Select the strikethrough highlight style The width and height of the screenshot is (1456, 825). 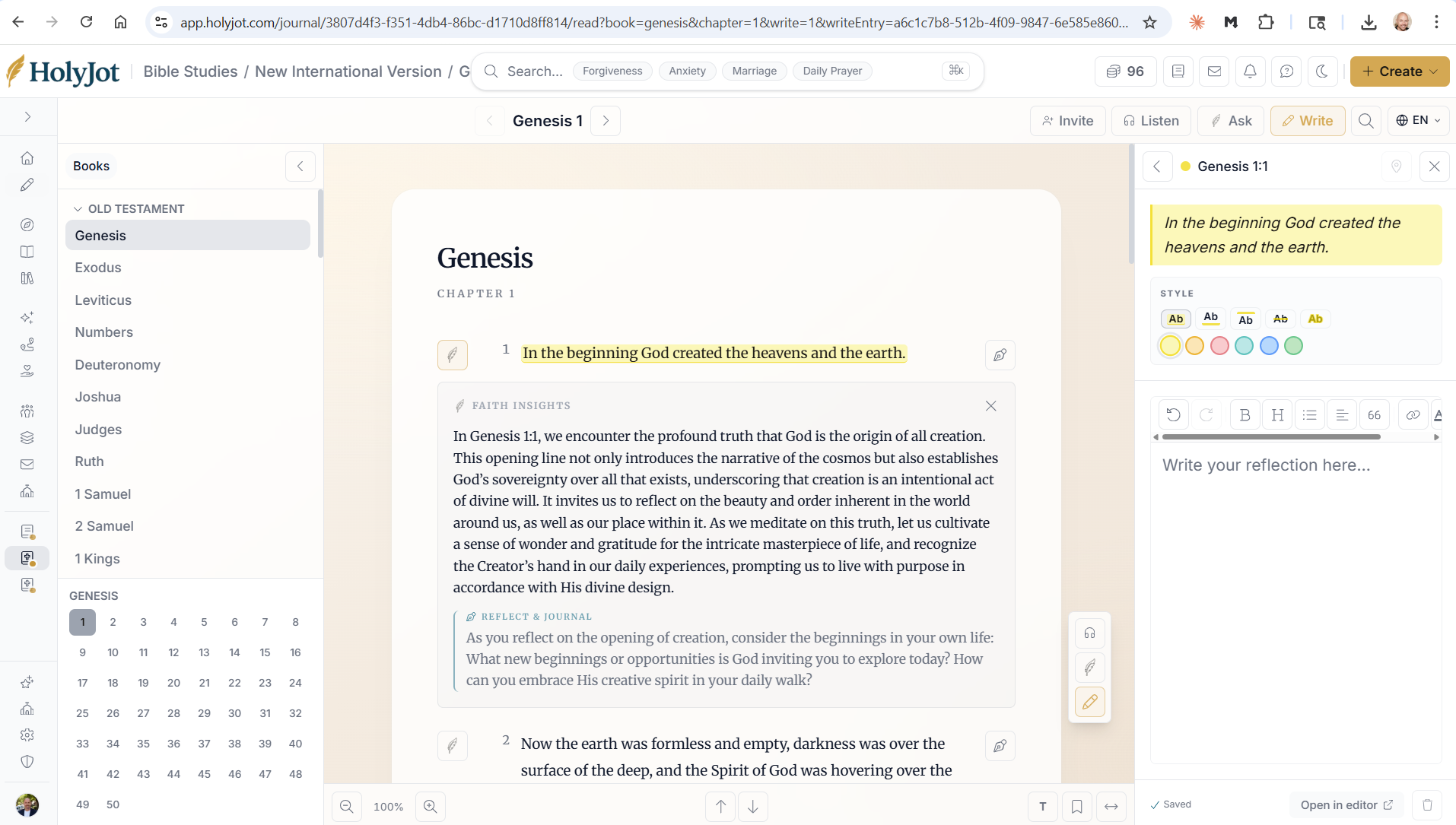(1281, 319)
